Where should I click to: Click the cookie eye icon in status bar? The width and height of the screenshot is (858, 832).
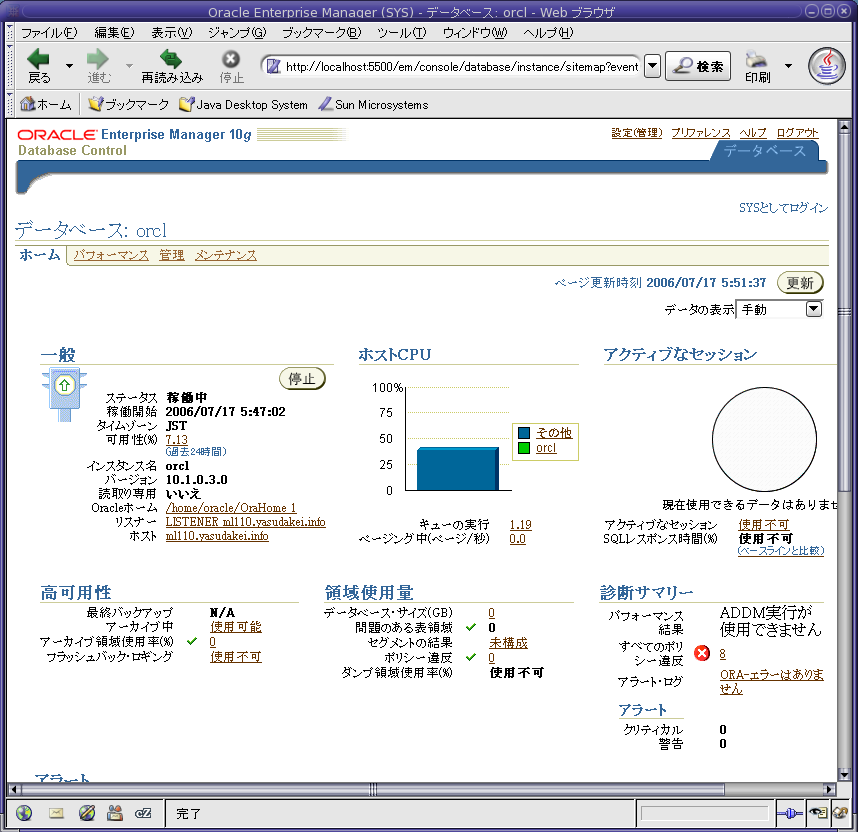(x=819, y=813)
